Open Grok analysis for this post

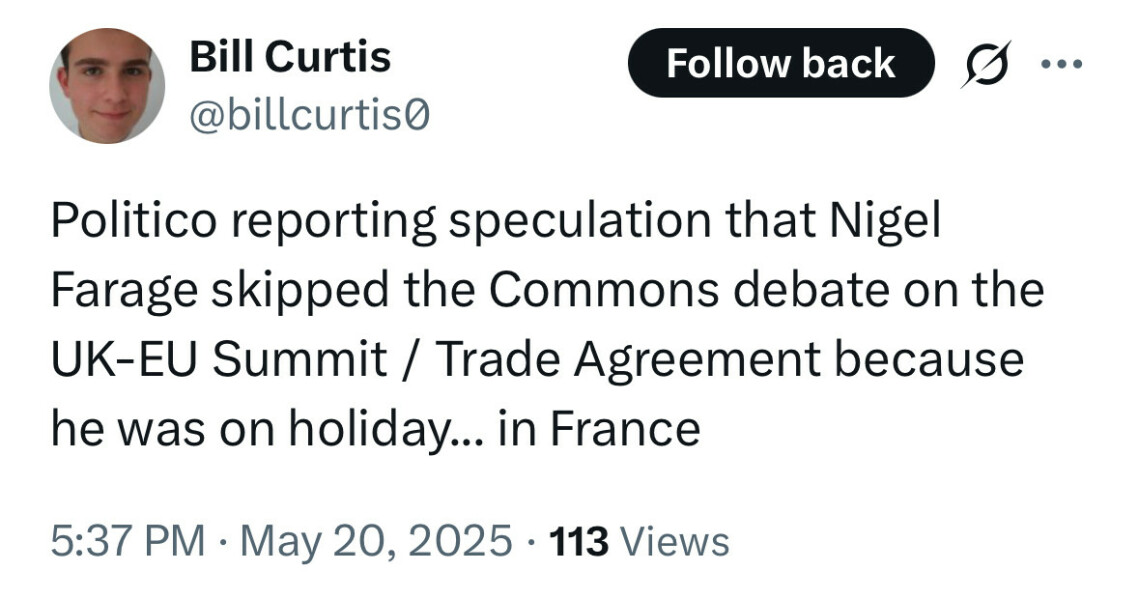click(986, 63)
